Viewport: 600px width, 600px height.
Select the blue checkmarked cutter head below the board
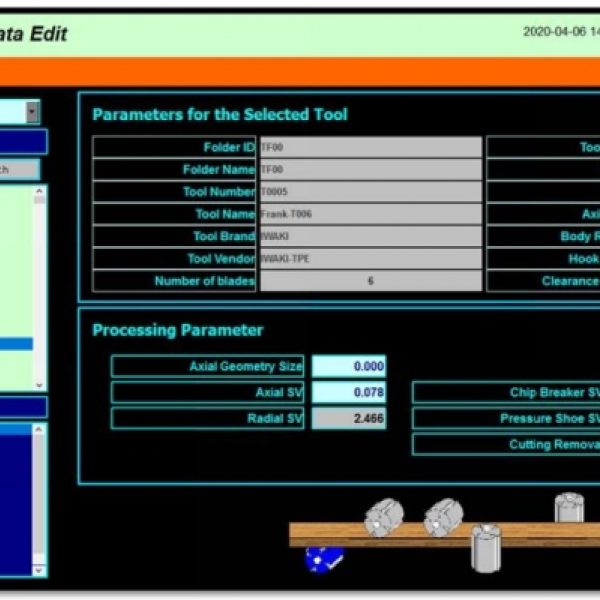pos(322,560)
